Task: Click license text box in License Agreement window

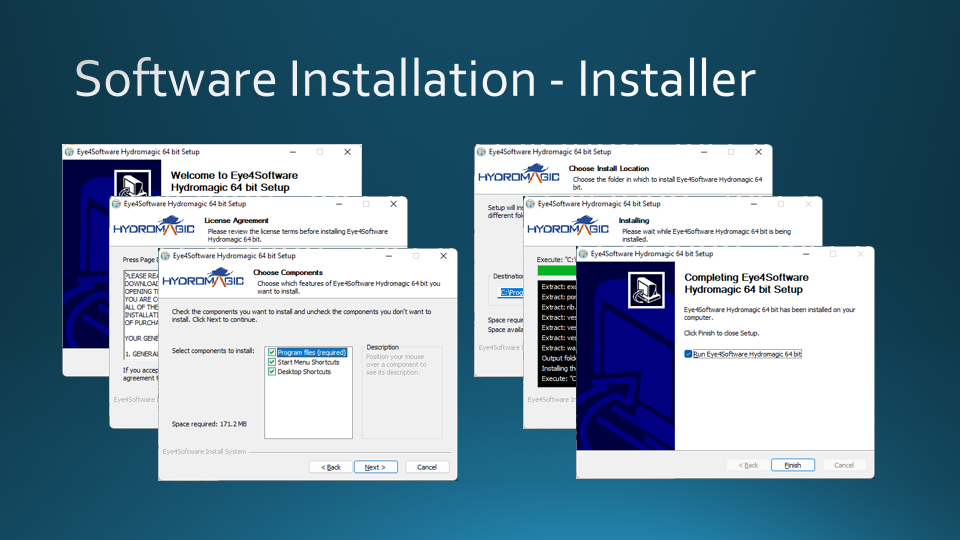Action: click(x=141, y=315)
